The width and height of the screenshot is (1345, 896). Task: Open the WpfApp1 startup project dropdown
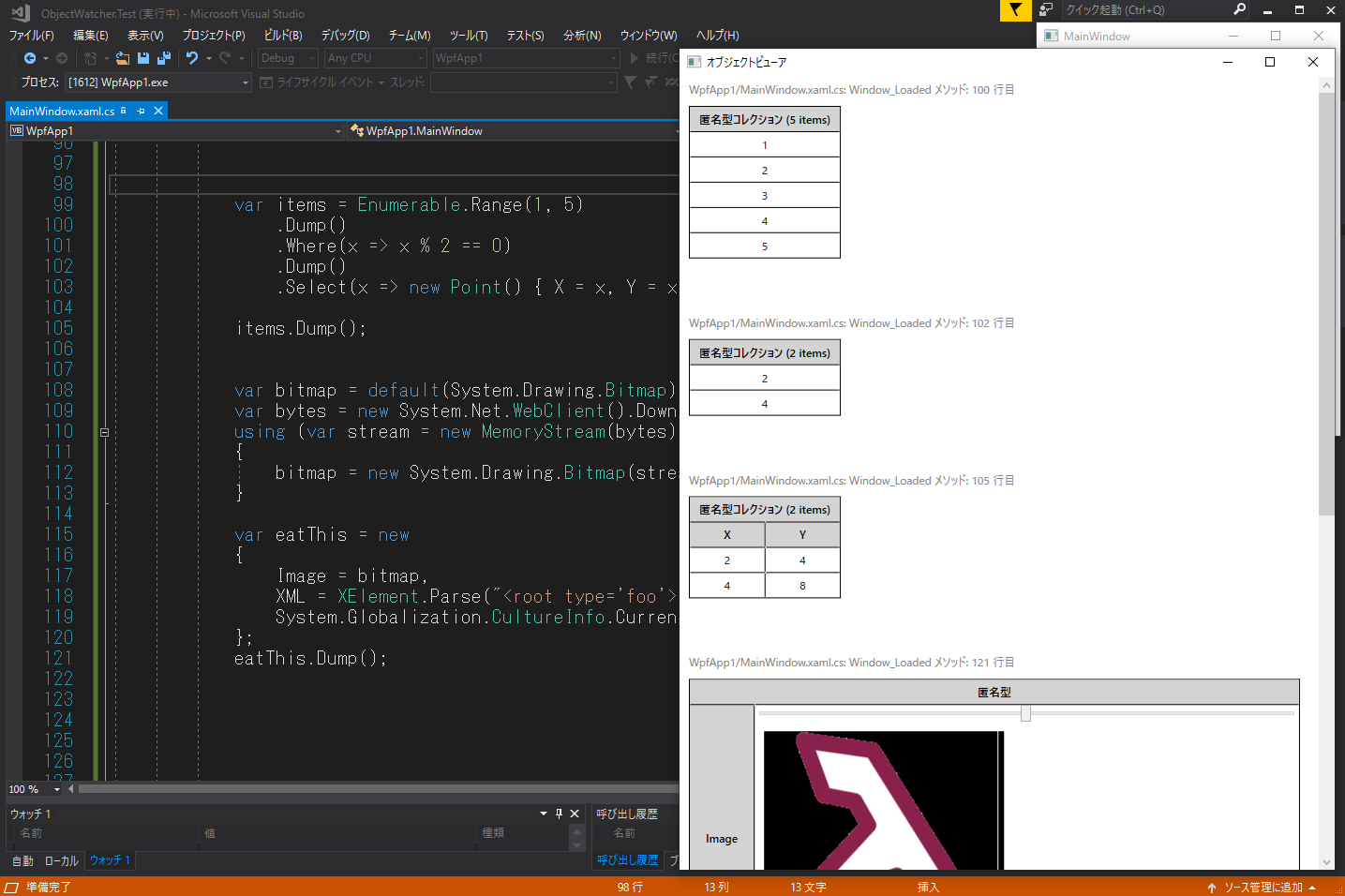[x=527, y=58]
